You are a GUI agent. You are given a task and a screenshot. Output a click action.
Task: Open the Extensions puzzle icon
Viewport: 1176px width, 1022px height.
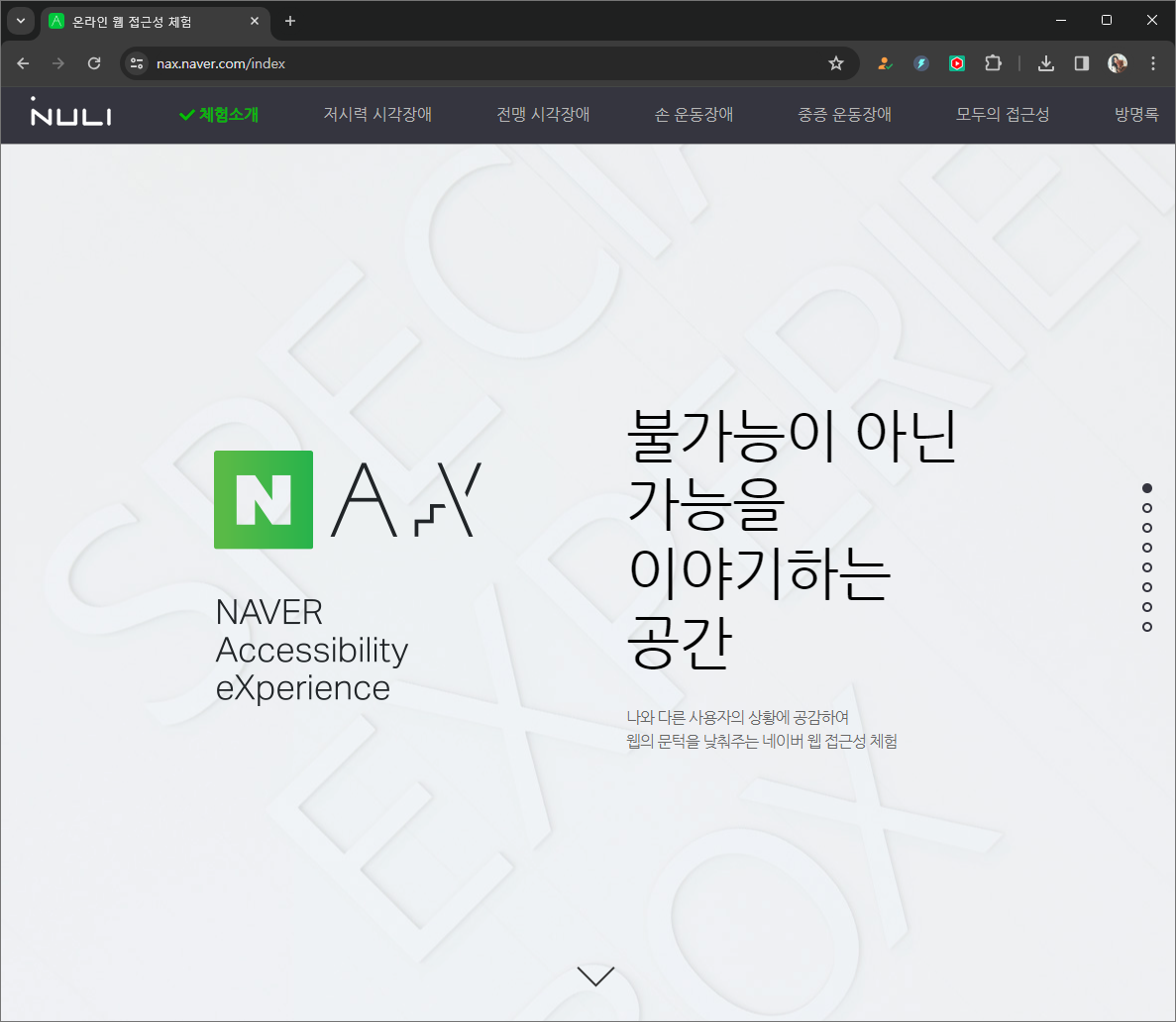click(x=993, y=63)
